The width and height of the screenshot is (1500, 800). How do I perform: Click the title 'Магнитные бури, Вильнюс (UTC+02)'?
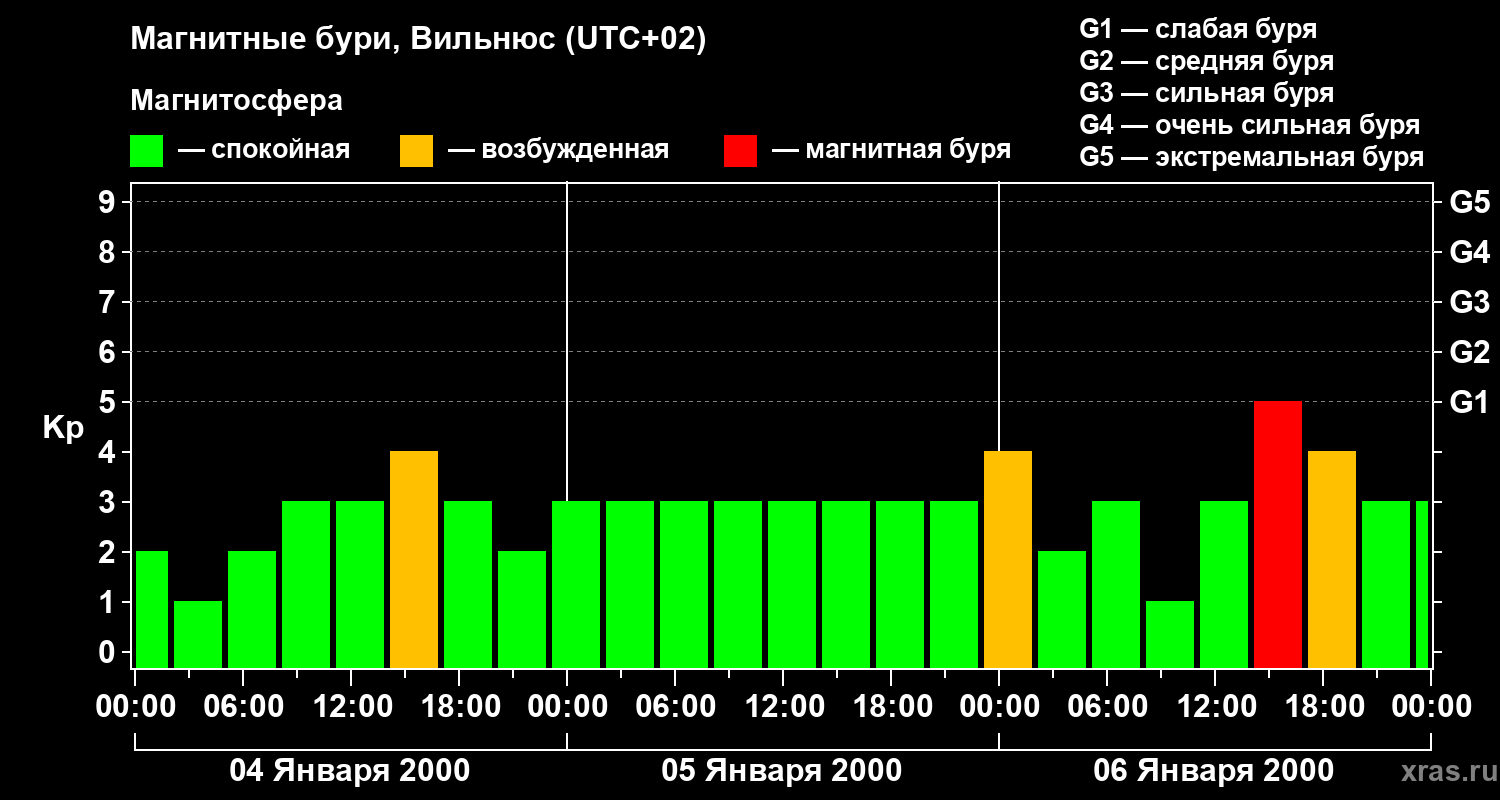(418, 41)
